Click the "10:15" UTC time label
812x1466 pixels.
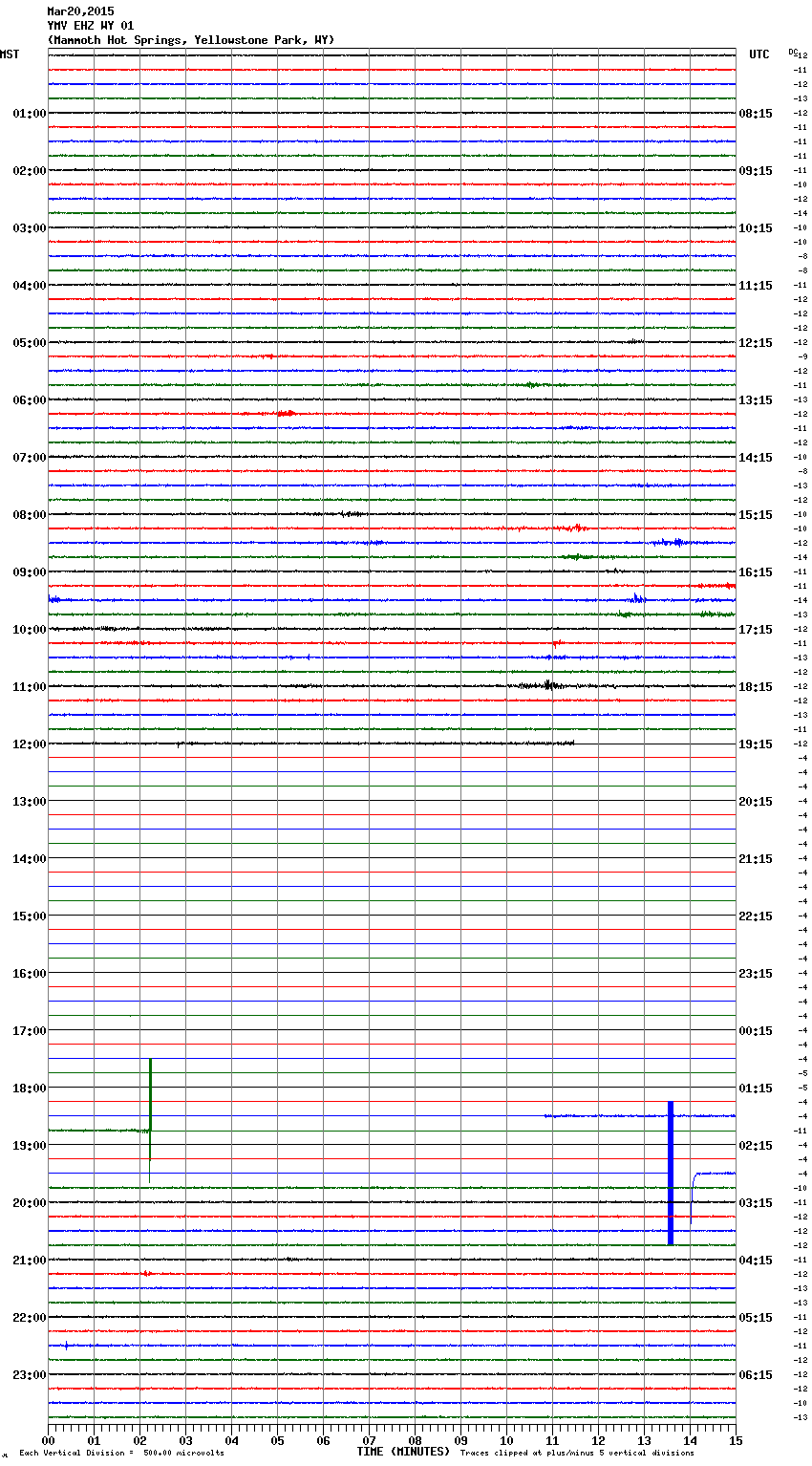pyautogui.click(x=756, y=228)
